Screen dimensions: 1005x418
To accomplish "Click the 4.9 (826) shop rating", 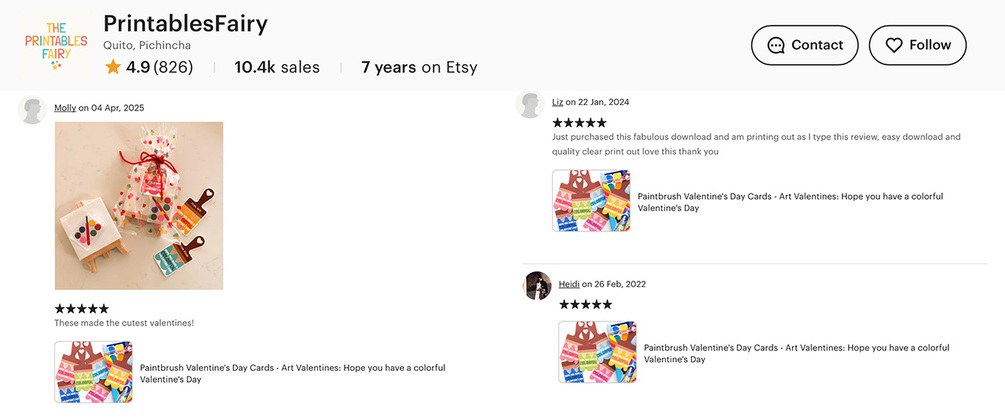I will [159, 68].
